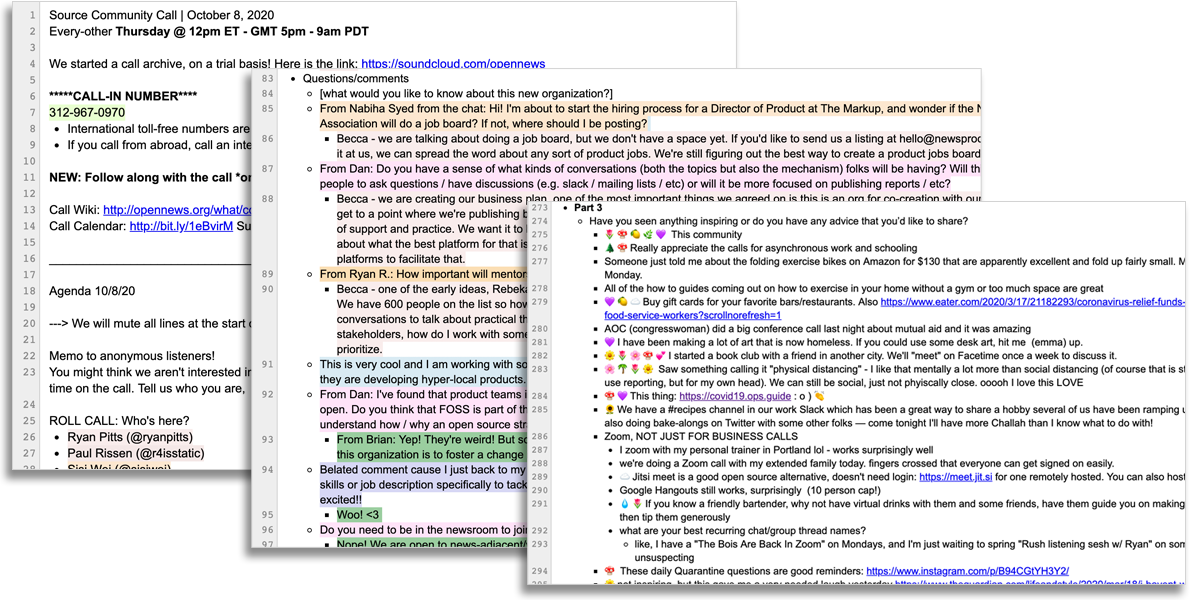Click line number 273 in the gutter
The image size is (1200, 600).
point(540,207)
